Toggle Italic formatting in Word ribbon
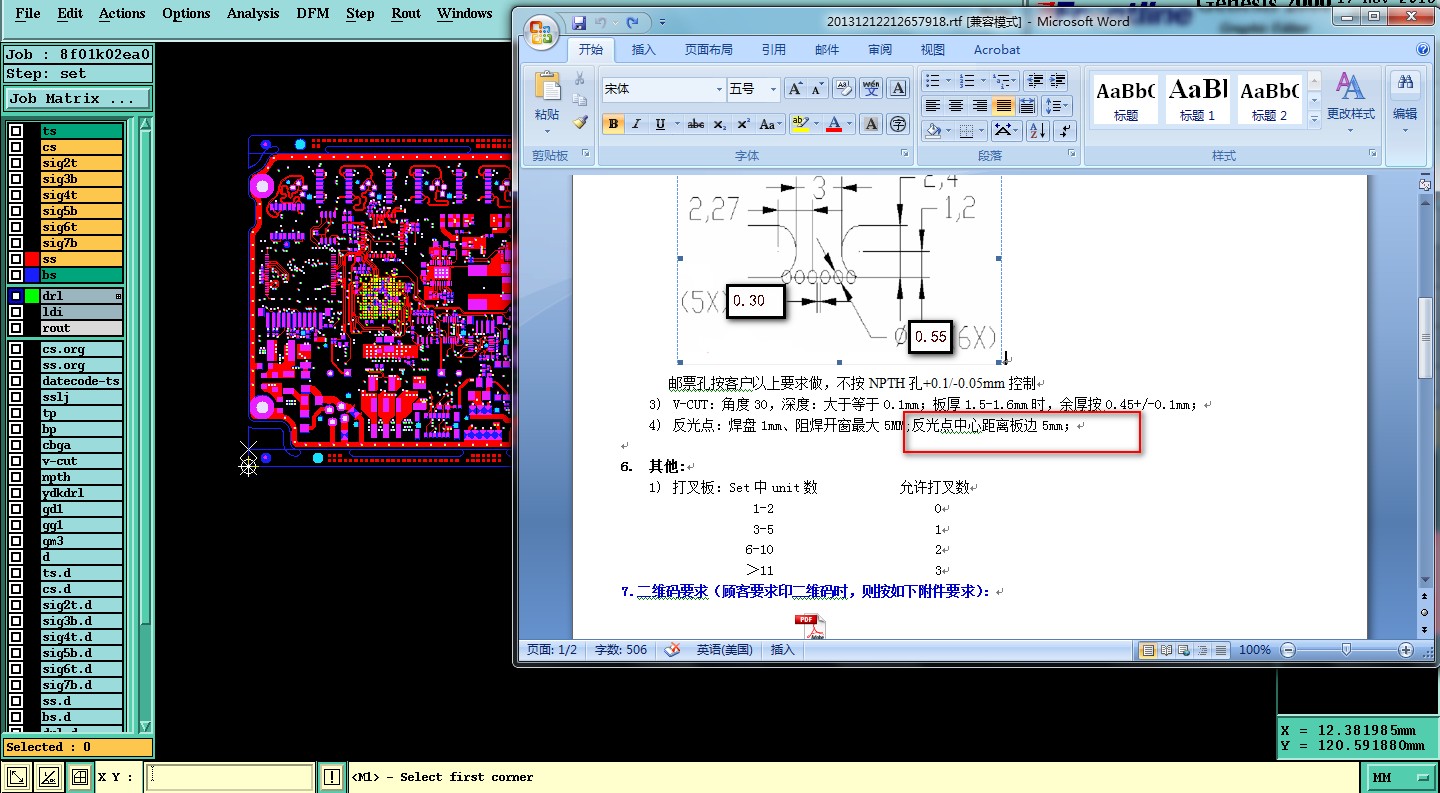Viewport: 1440px width, 793px height. [x=636, y=124]
